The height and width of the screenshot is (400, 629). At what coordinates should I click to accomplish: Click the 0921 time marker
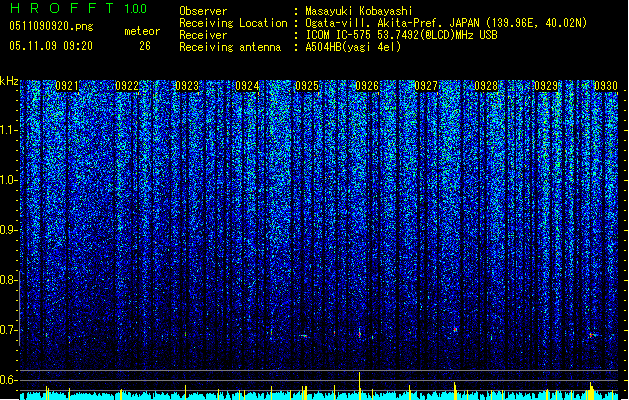67,86
